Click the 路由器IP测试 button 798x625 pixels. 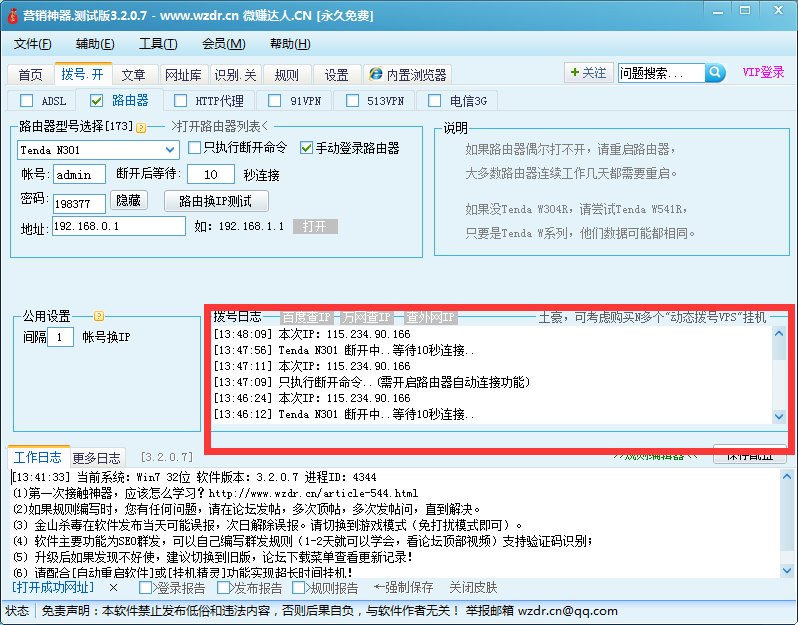[215, 201]
